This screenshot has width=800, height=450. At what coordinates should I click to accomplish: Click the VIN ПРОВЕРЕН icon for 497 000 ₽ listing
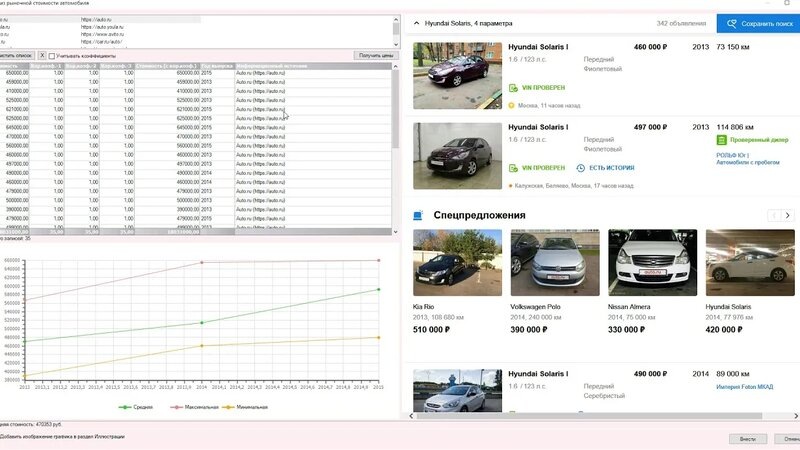coord(513,168)
